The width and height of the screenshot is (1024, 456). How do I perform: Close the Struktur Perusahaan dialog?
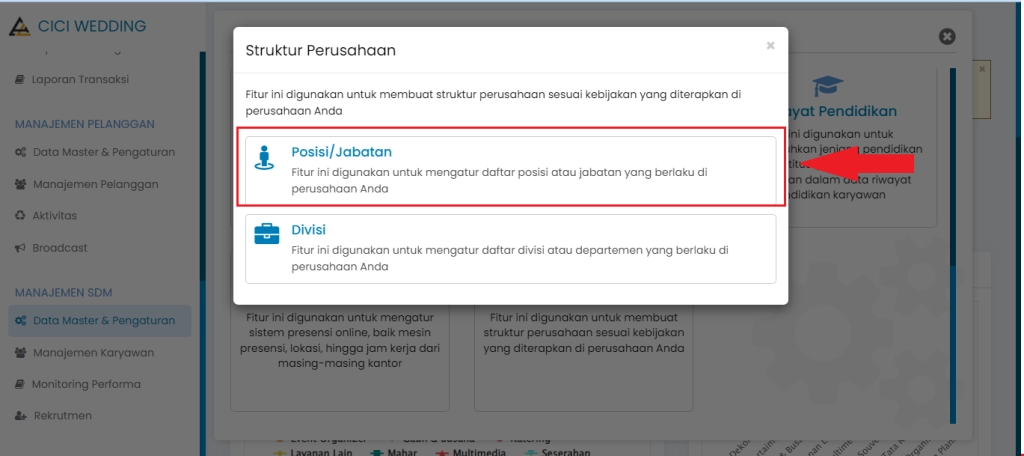click(x=771, y=45)
